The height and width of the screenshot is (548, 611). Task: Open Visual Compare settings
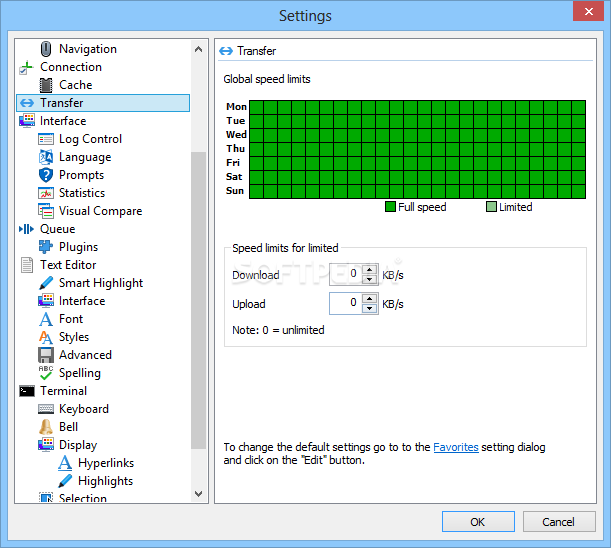(101, 211)
